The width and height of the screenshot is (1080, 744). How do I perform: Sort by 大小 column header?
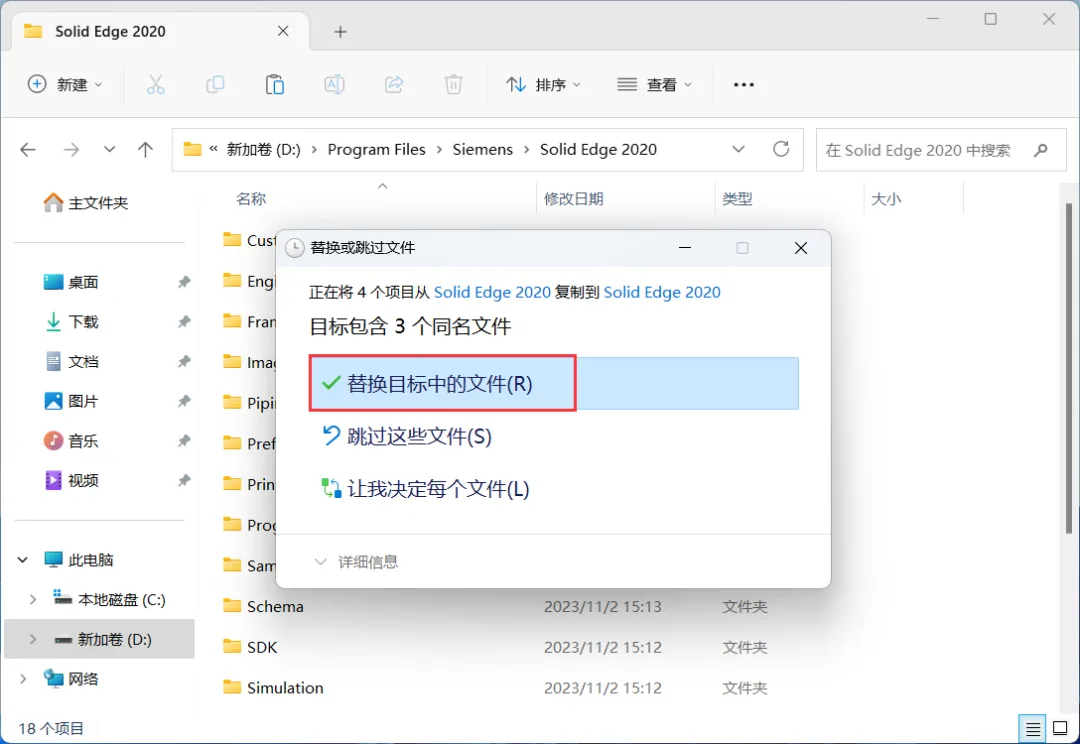point(886,199)
